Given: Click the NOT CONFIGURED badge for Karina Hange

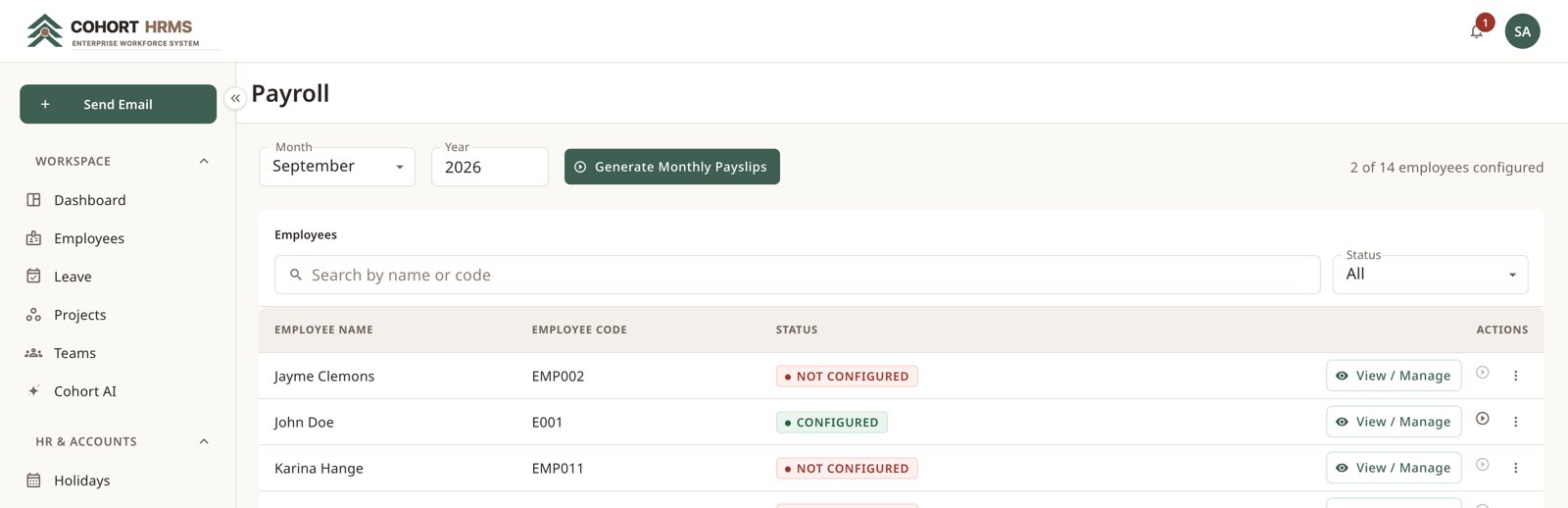Looking at the screenshot, I should (847, 469).
